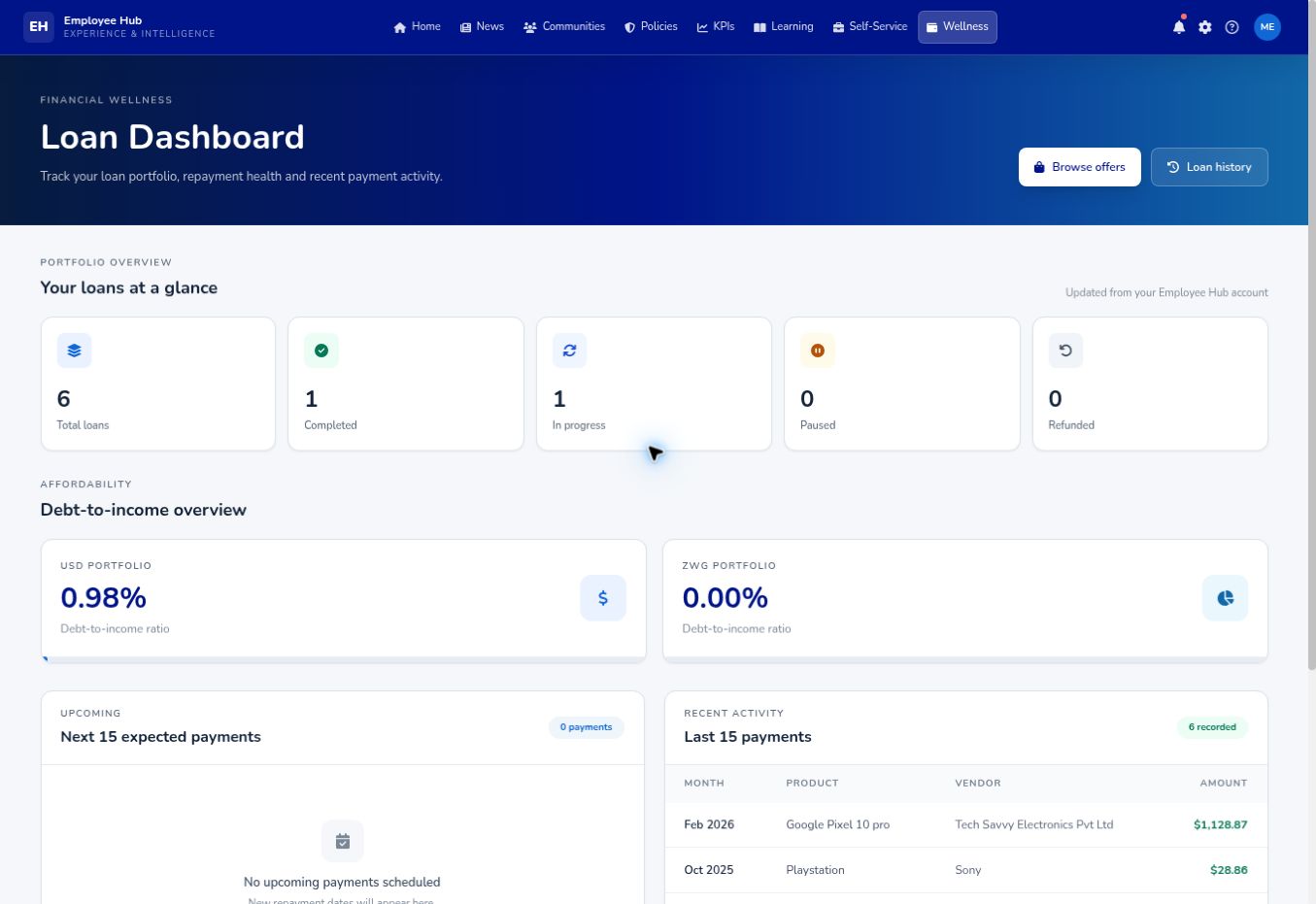The width and height of the screenshot is (1316, 904).
Task: Click the 6 recorded badge
Action: click(x=1212, y=727)
